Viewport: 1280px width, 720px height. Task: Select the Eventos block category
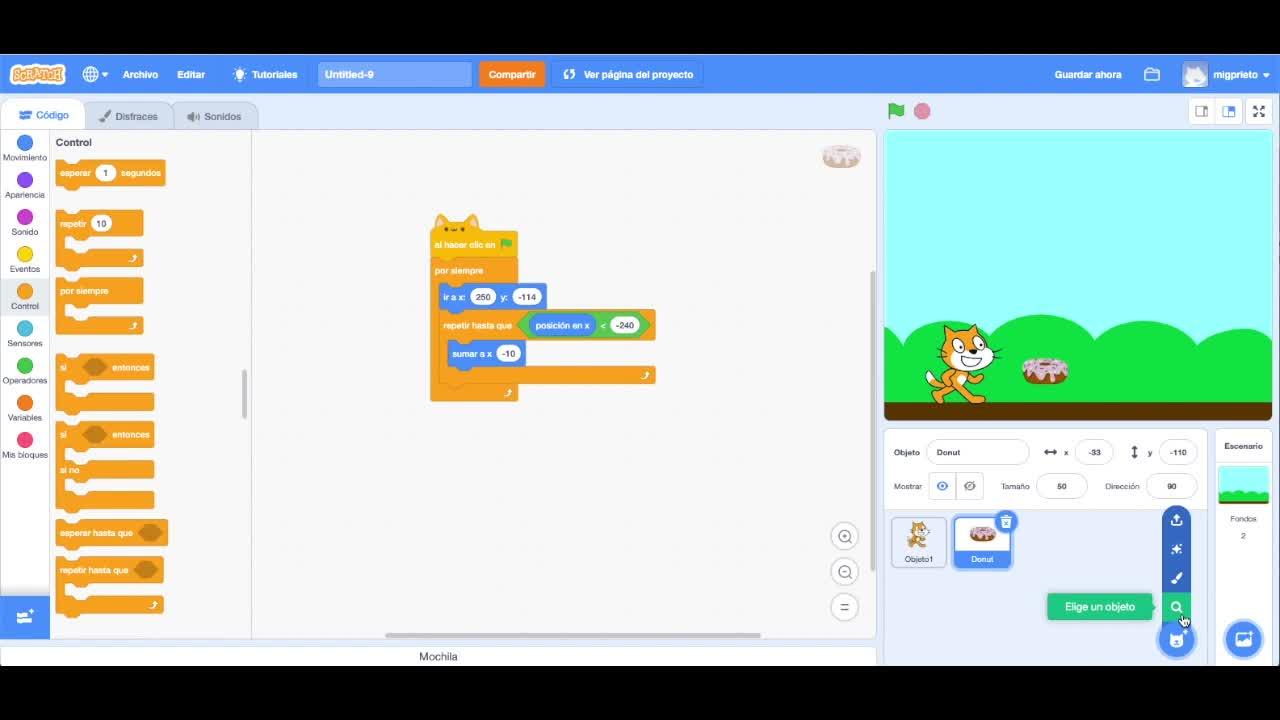click(x=25, y=260)
